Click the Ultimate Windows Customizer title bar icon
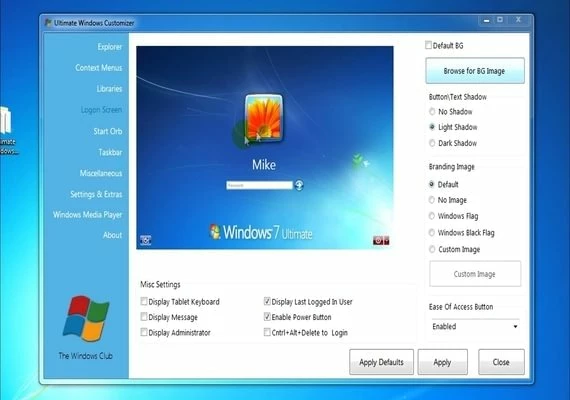 pos(48,23)
